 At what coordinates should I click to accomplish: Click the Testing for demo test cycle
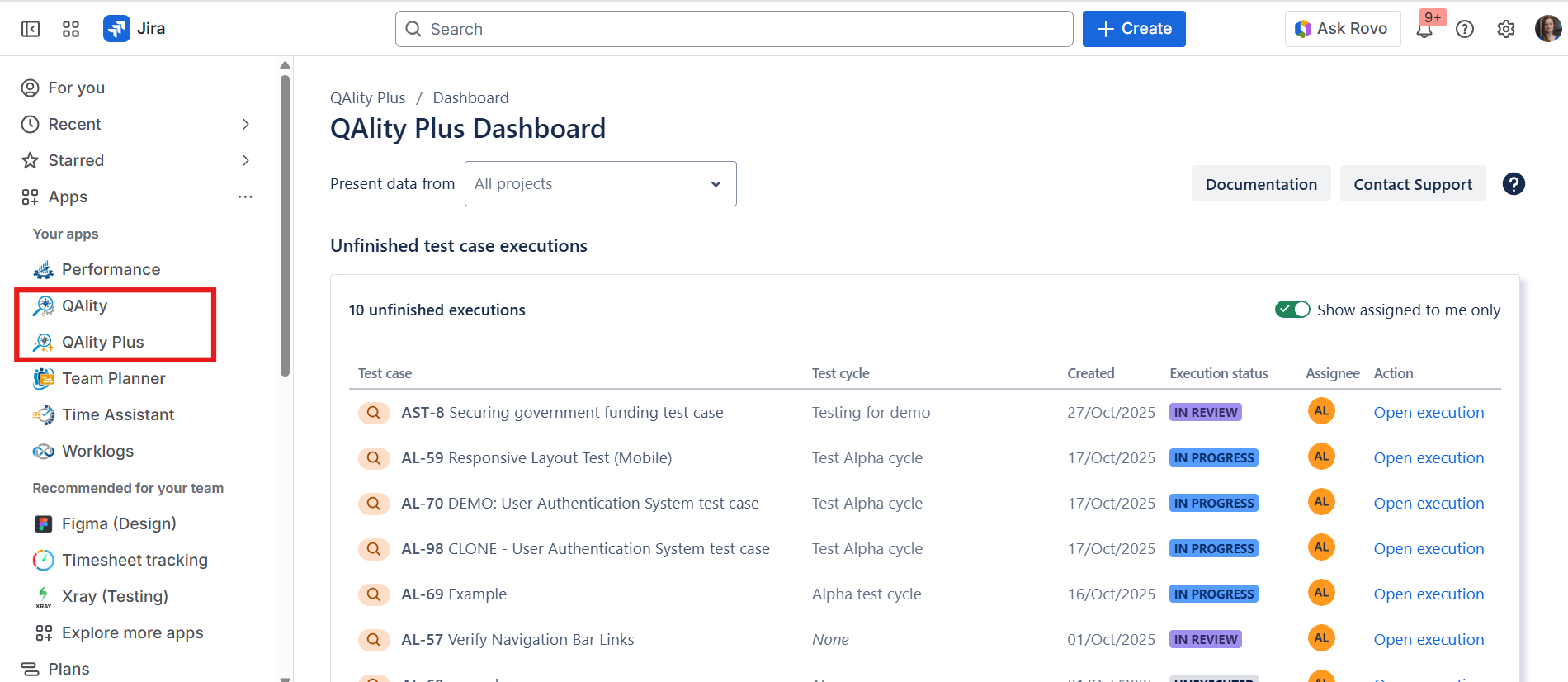tap(871, 412)
